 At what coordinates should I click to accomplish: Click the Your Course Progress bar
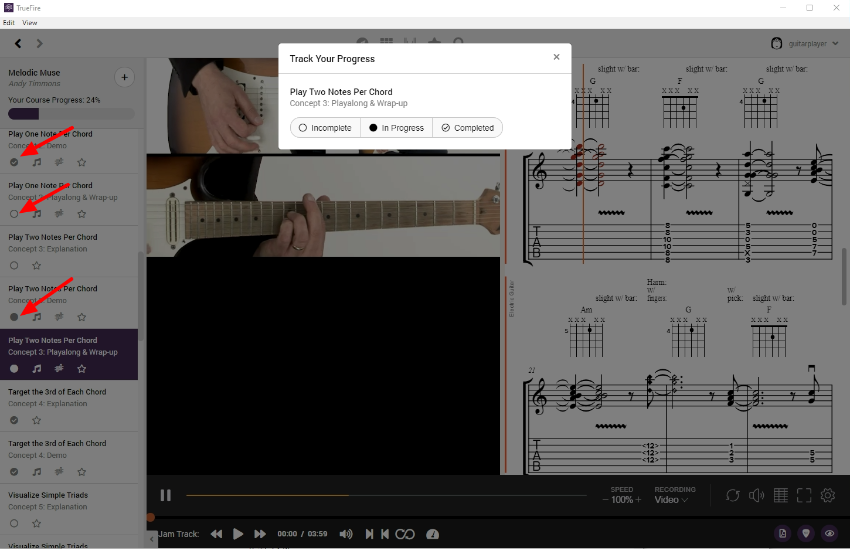point(71,114)
